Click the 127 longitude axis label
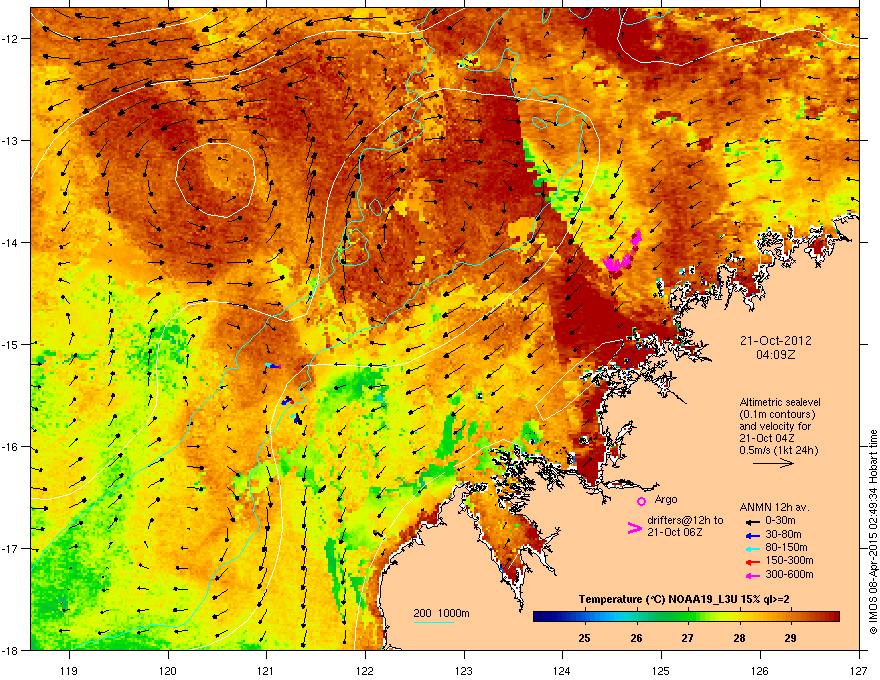 859,671
